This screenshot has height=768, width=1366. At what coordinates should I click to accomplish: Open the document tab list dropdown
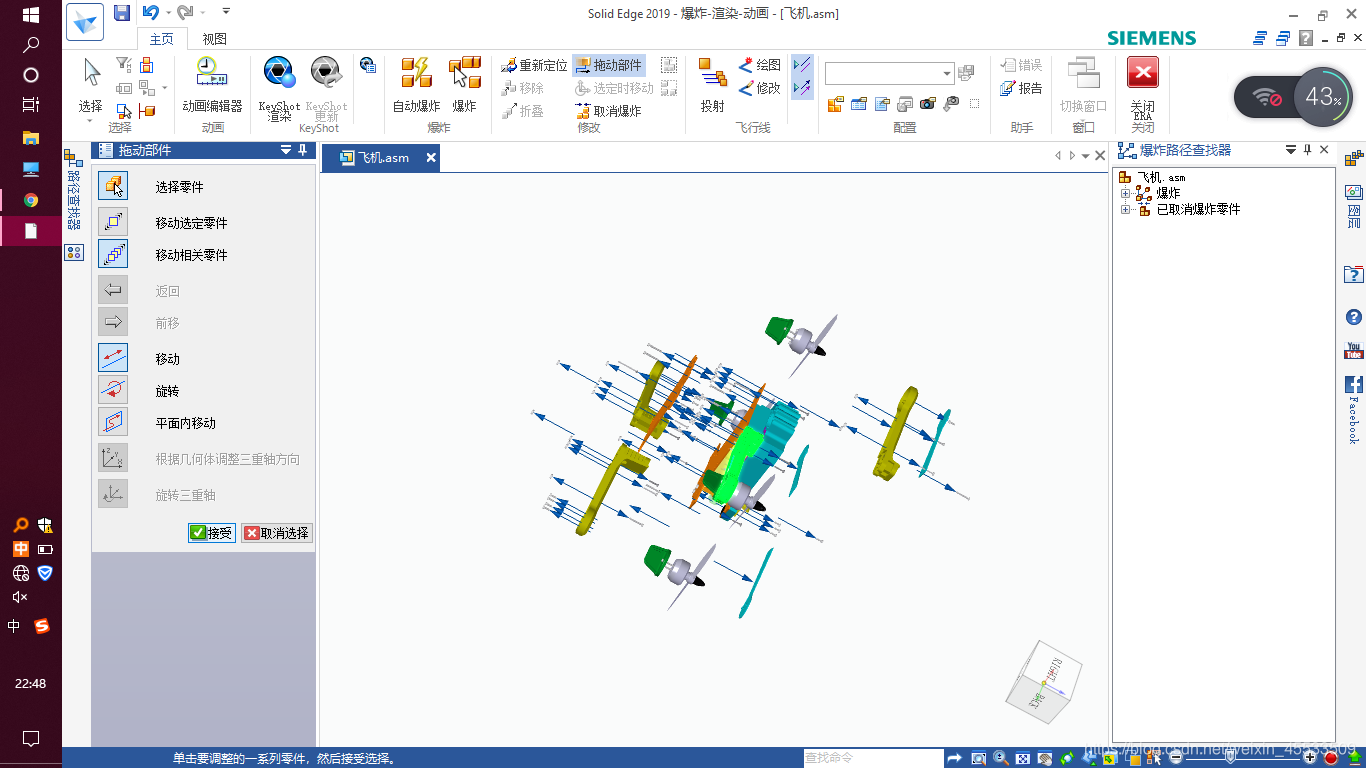pyautogui.click(x=1085, y=156)
